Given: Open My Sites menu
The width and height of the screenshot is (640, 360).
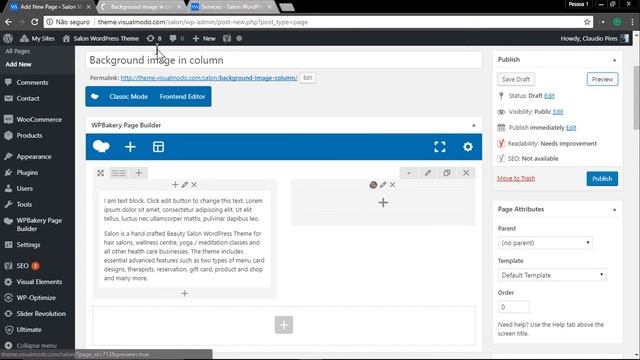Looking at the screenshot, I should pyautogui.click(x=37, y=38).
